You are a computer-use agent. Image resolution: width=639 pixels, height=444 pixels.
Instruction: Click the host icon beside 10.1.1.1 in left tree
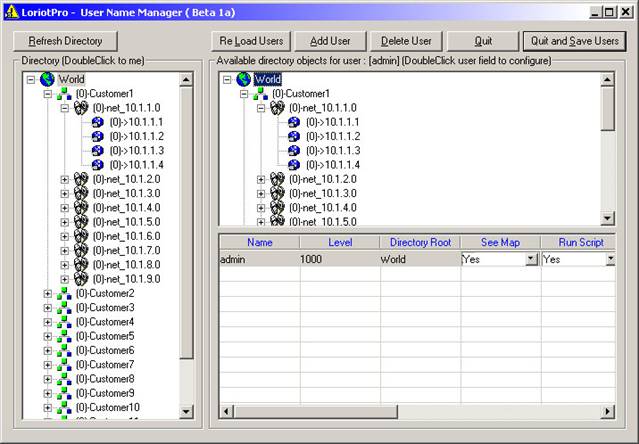coord(97,122)
